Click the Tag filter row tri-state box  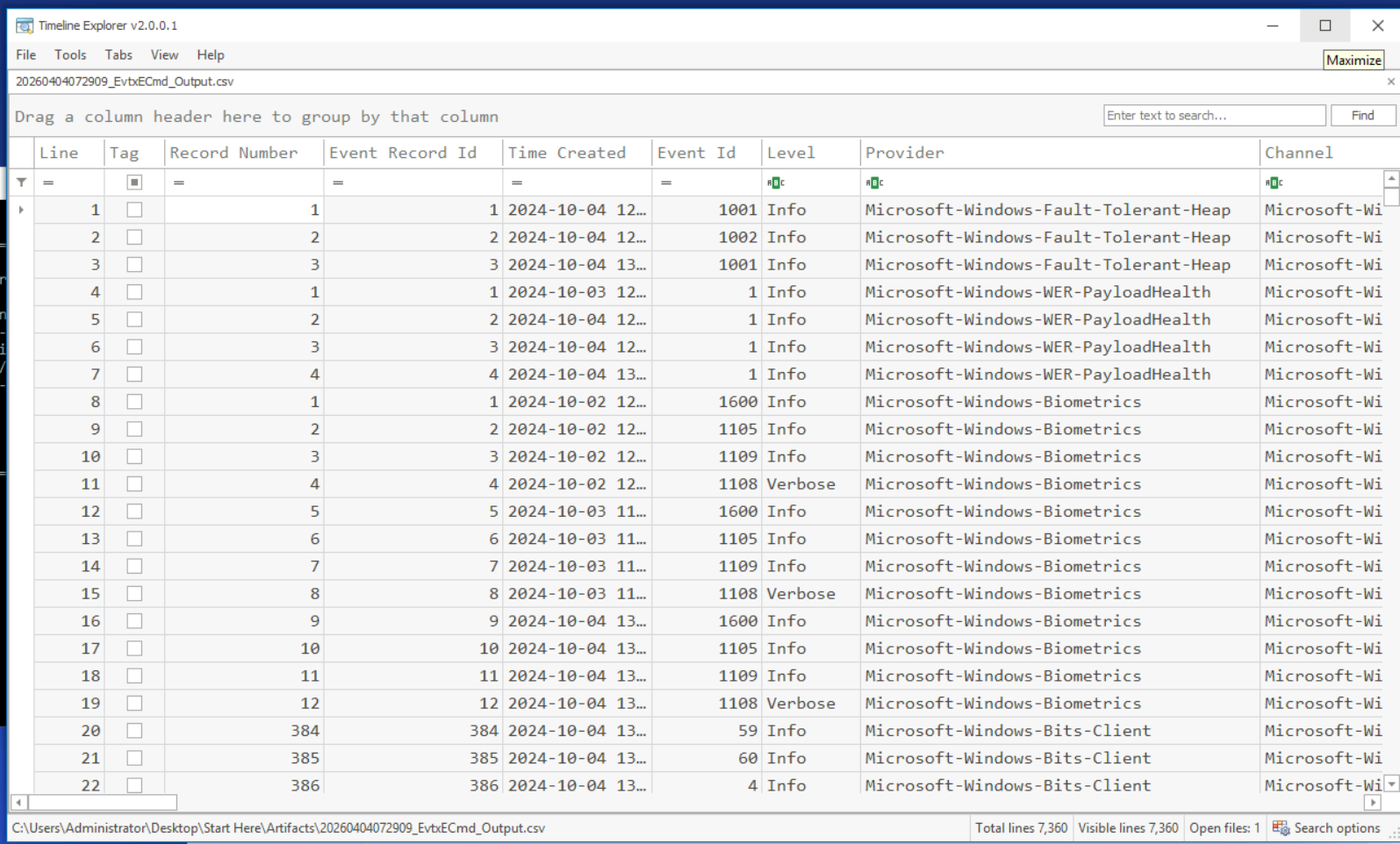coord(134,182)
